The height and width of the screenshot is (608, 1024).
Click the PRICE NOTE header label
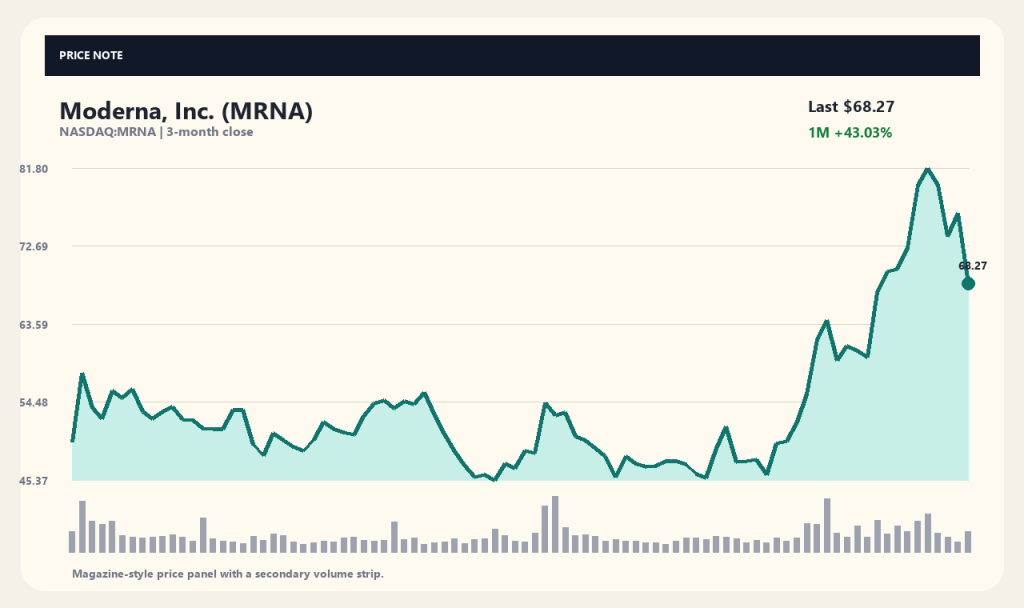[x=91, y=56]
